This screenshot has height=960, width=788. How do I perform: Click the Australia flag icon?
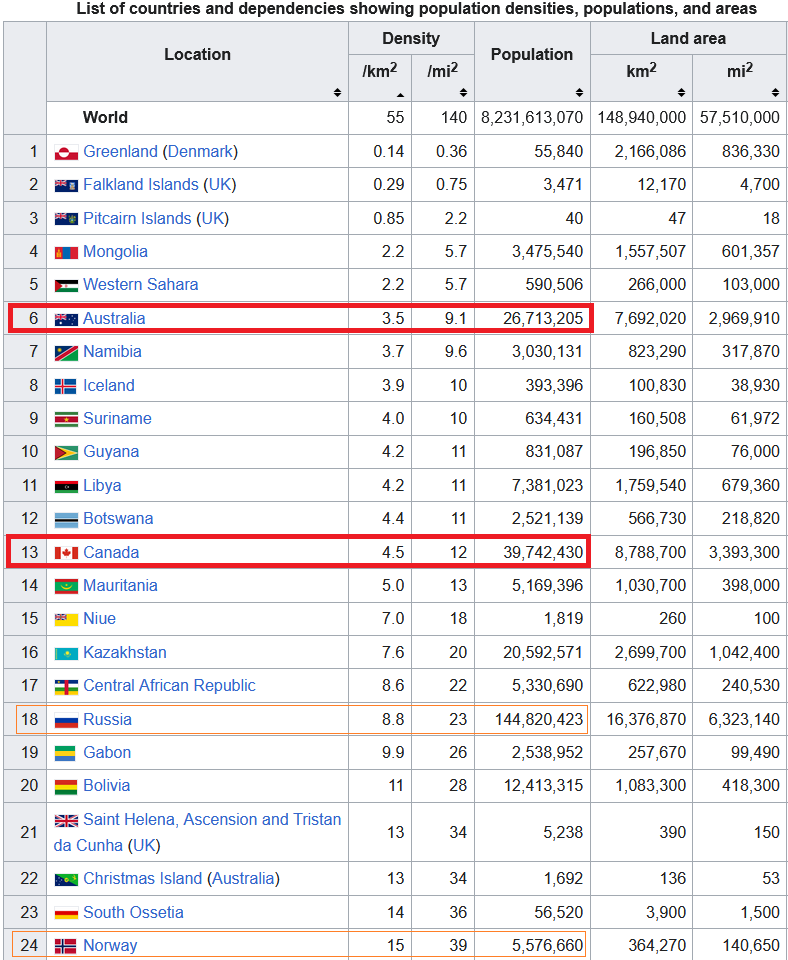tap(66, 319)
